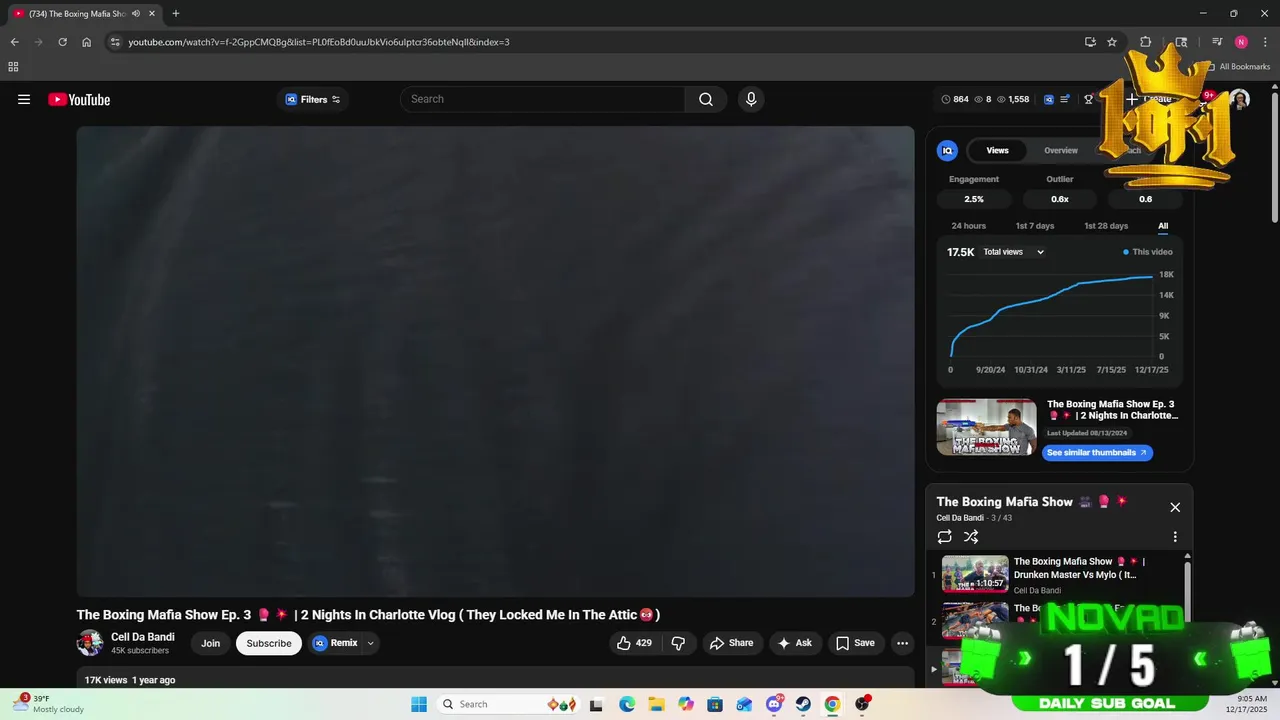The image size is (1280, 720).
Task: Open Discord from the taskbar
Action: [774, 704]
